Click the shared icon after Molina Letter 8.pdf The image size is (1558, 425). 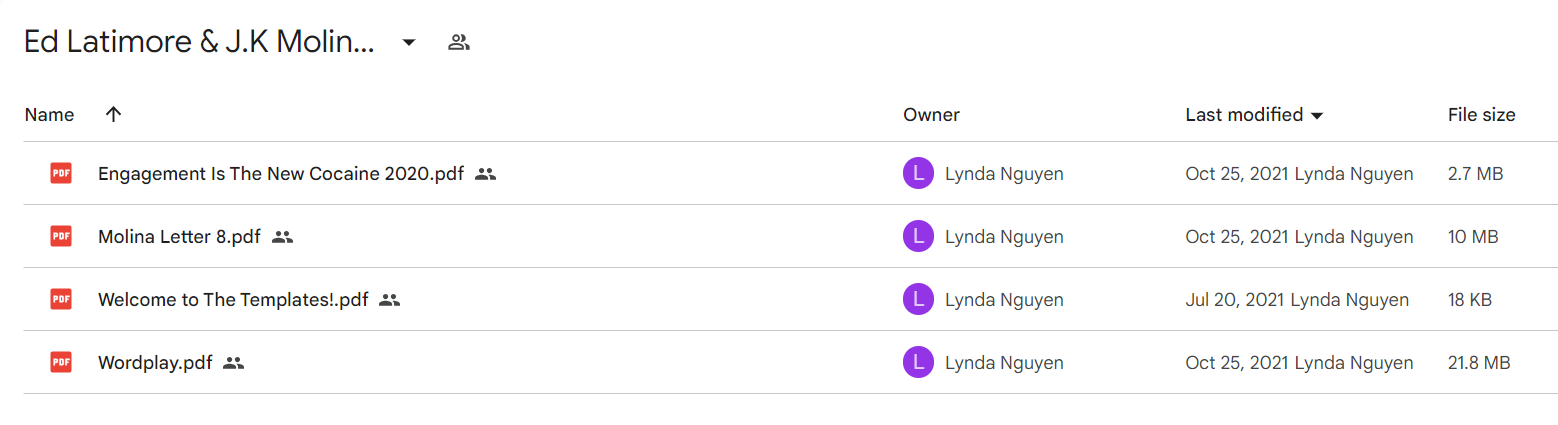coord(282,237)
